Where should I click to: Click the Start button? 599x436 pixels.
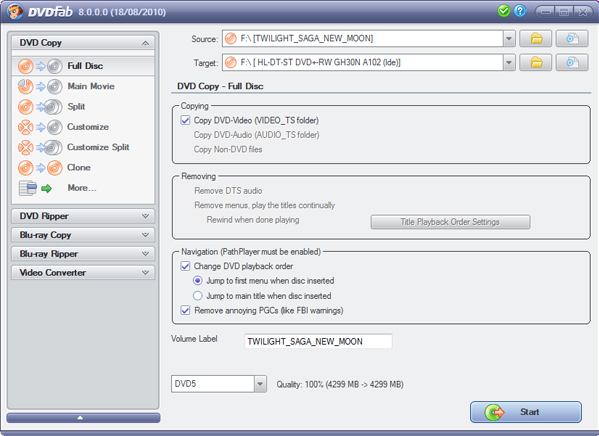click(526, 412)
